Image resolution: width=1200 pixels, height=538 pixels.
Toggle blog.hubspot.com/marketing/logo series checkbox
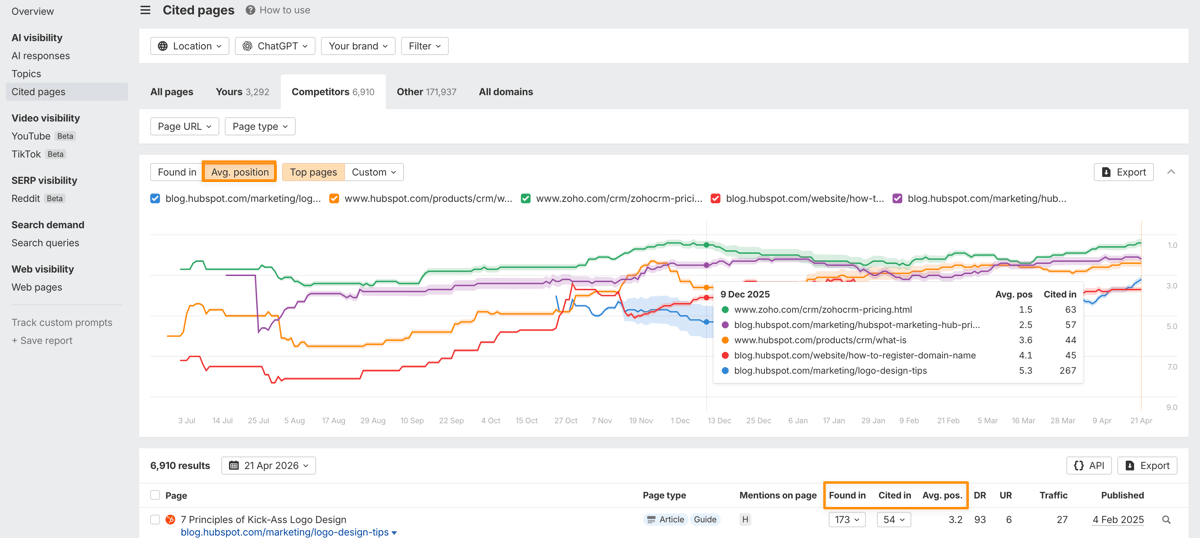point(155,199)
